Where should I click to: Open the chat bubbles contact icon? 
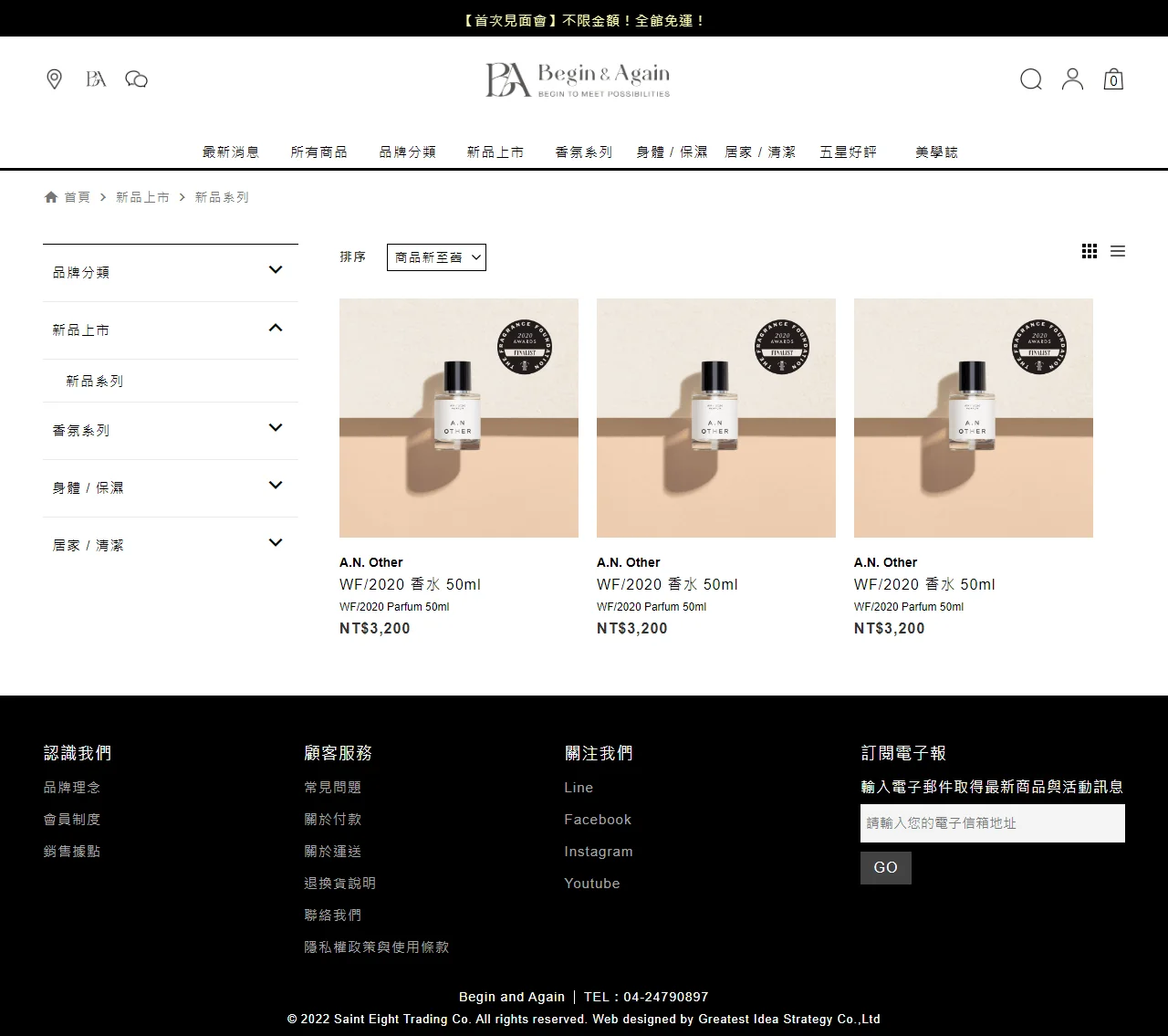coord(136,79)
